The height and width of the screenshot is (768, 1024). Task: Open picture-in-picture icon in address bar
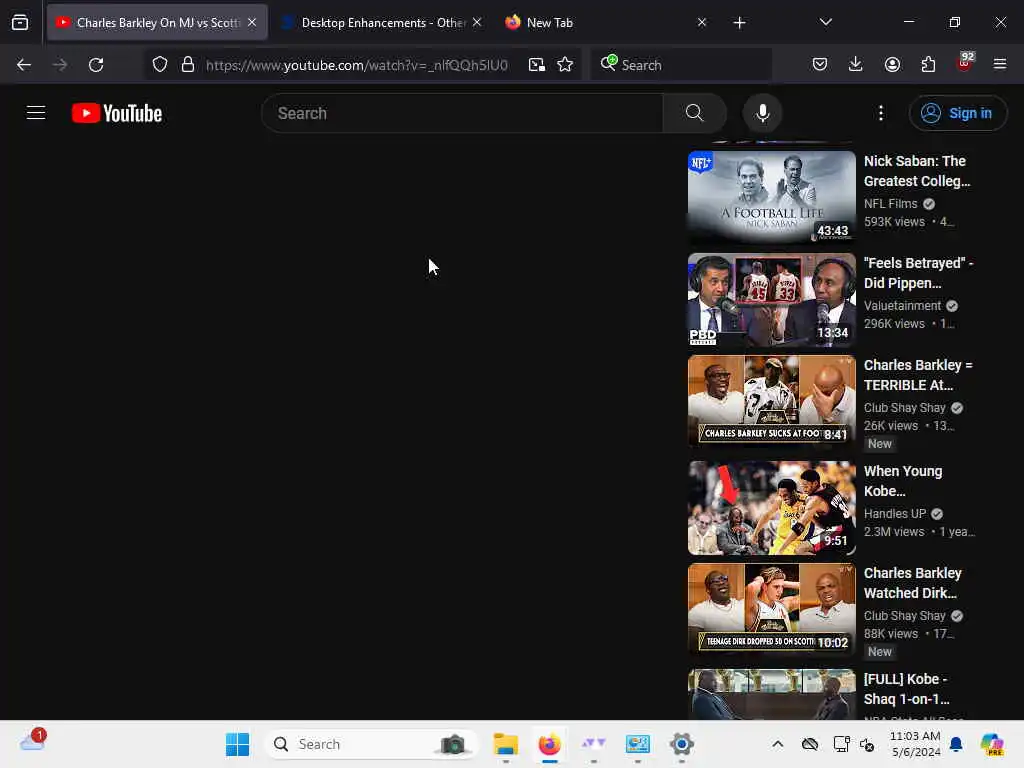coord(537,65)
